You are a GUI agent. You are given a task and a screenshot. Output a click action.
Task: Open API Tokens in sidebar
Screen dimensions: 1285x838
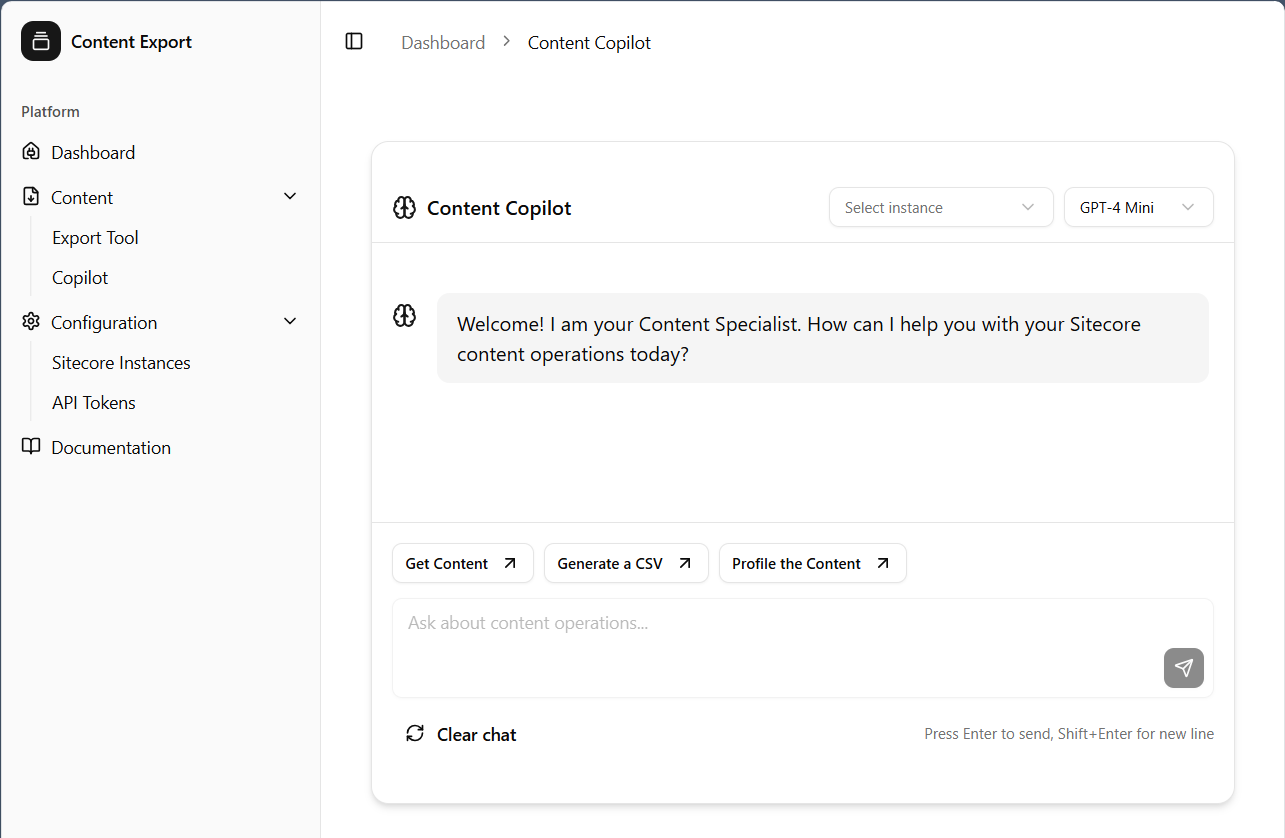tap(94, 403)
